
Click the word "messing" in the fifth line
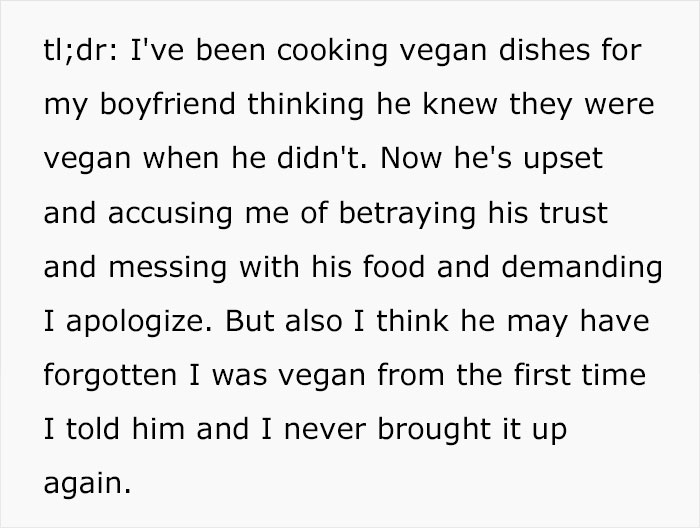point(167,268)
